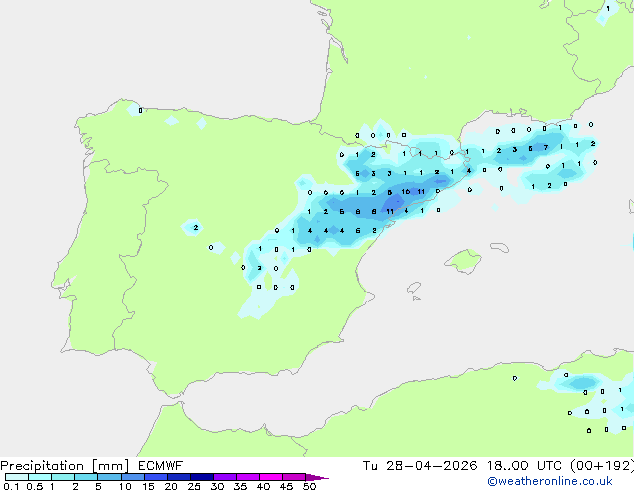This screenshot has height=490, width=634.
Task: Select the 5–10 mm light blue legend swatch
Action: (x=109, y=477)
